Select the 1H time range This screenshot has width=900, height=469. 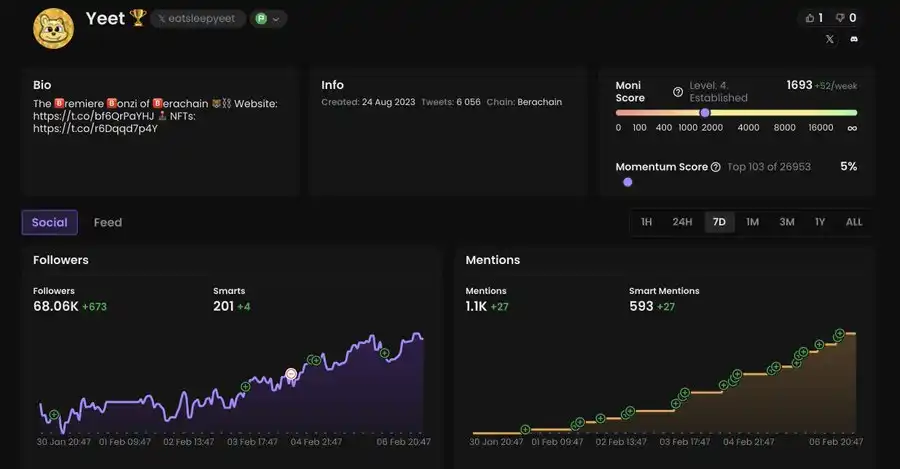point(646,222)
